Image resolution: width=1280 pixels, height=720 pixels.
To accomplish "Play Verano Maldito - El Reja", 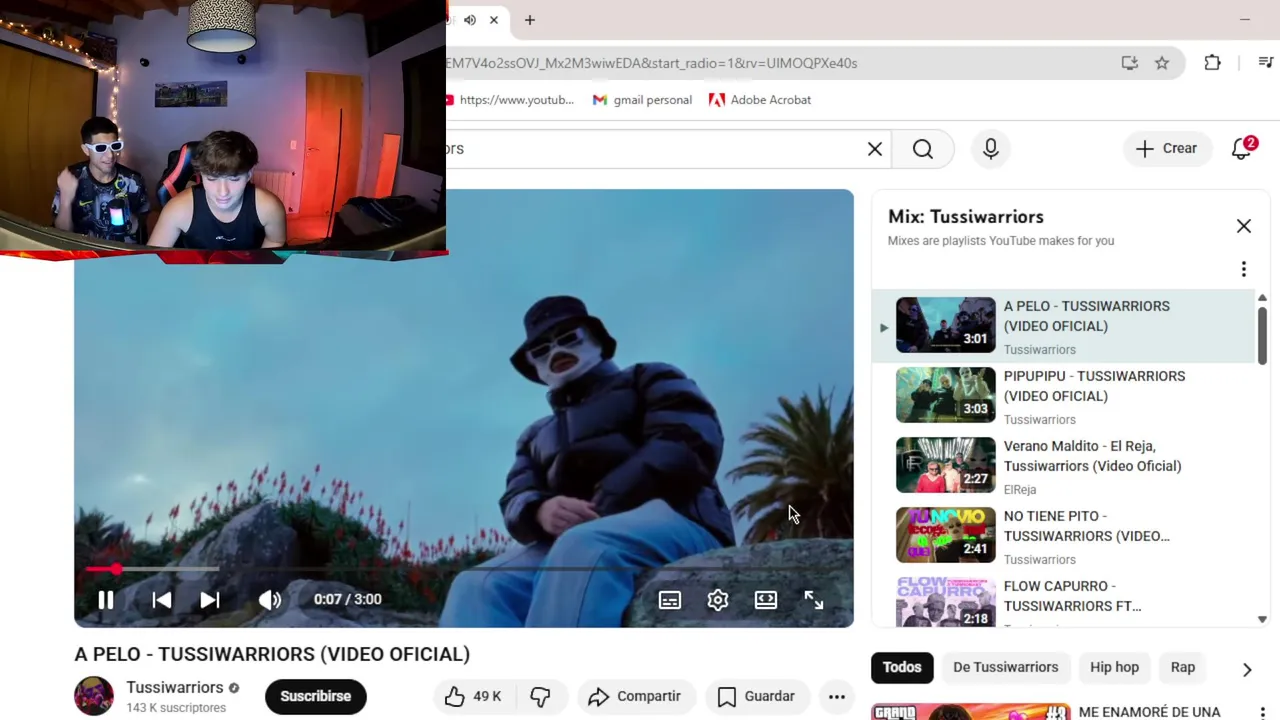I will [x=1063, y=465].
